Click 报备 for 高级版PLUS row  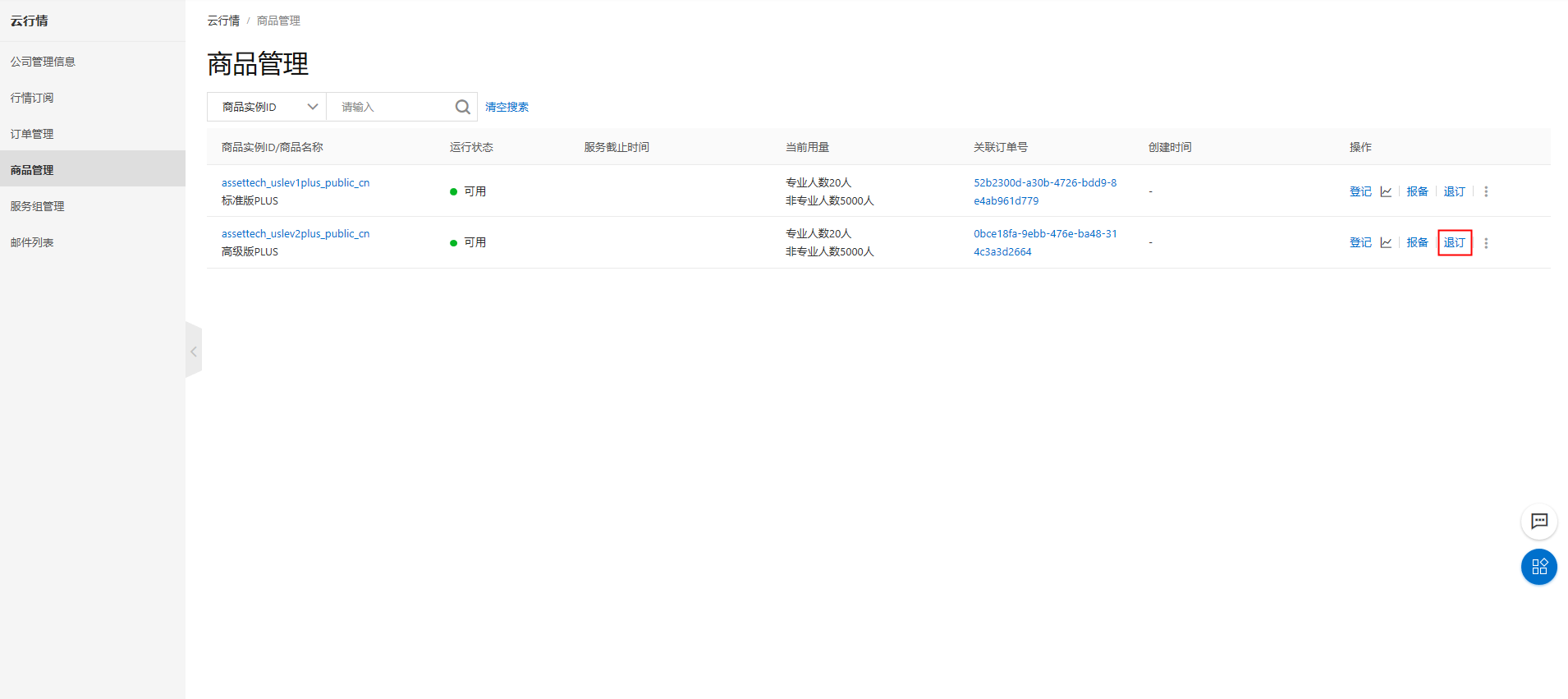point(1417,242)
